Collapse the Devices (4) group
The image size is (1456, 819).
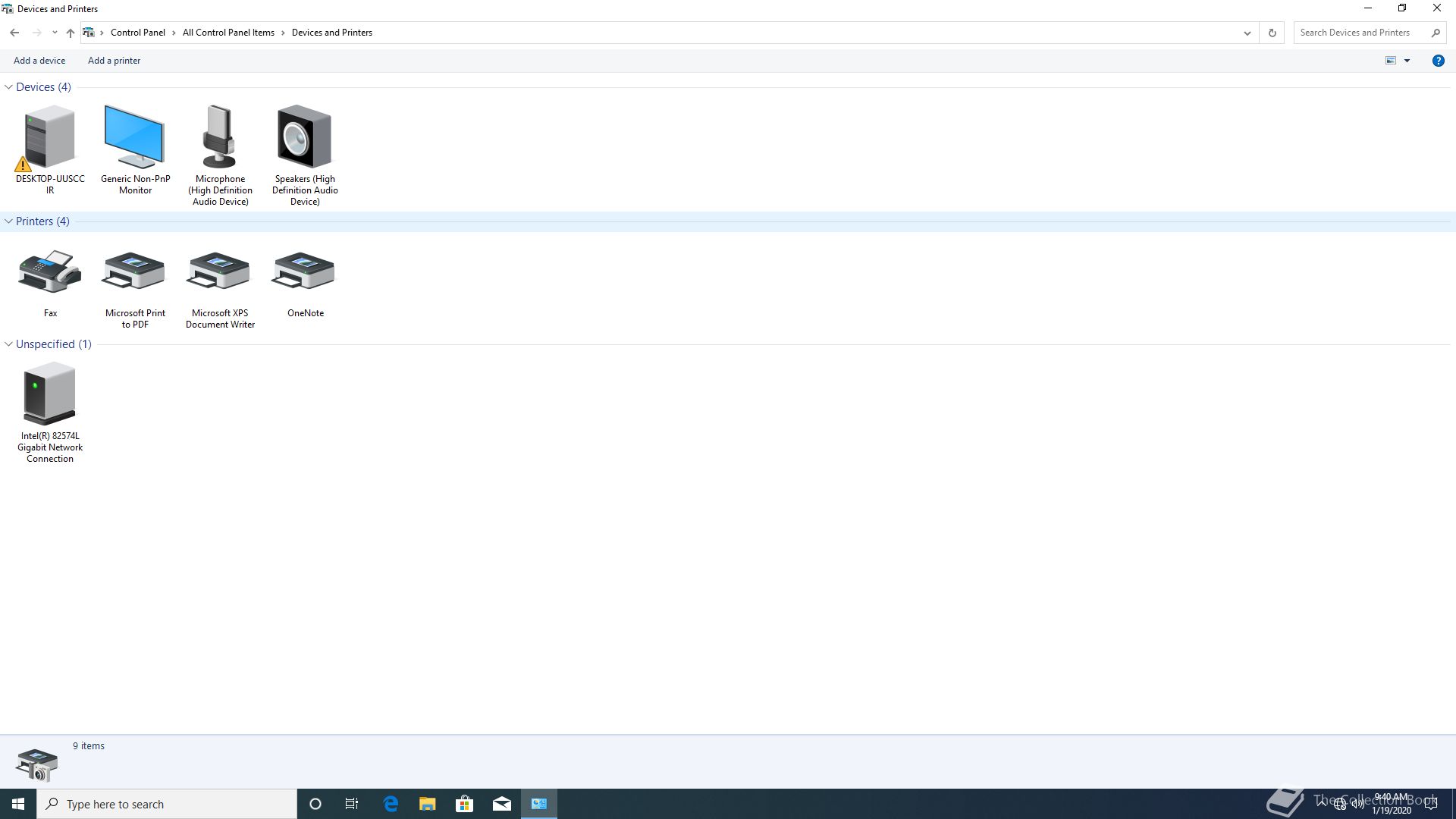click(8, 87)
